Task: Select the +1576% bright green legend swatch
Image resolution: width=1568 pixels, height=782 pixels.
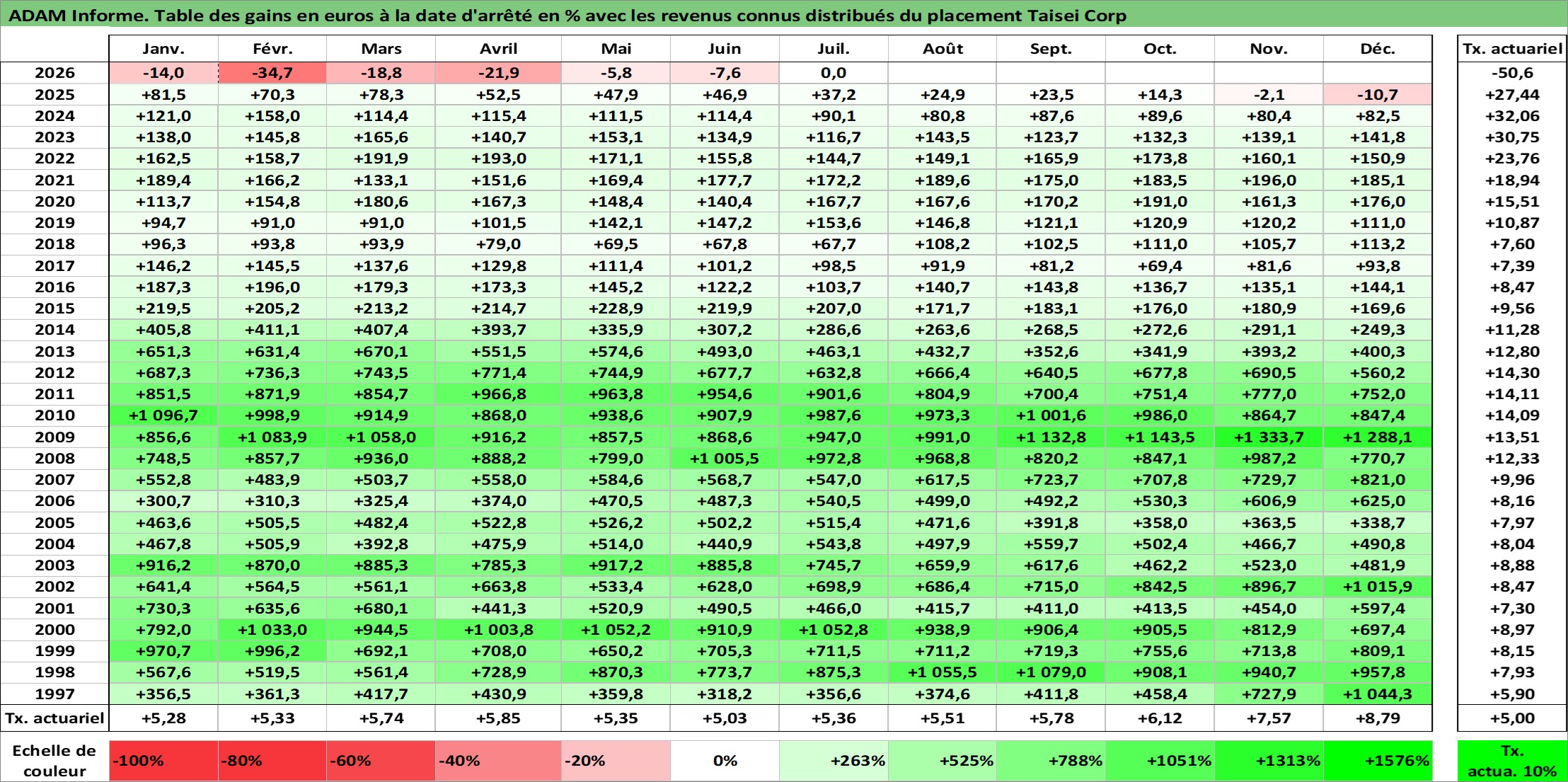Action: point(1378,761)
